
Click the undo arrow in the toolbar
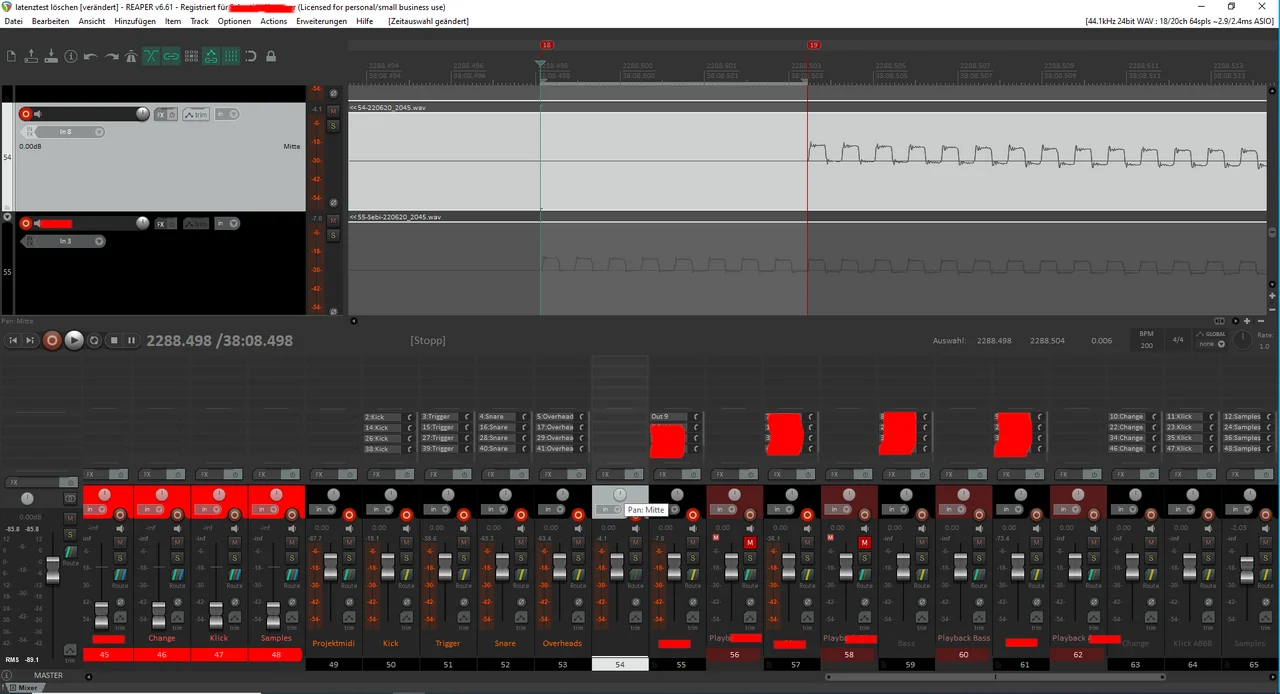pyautogui.click(x=91, y=57)
